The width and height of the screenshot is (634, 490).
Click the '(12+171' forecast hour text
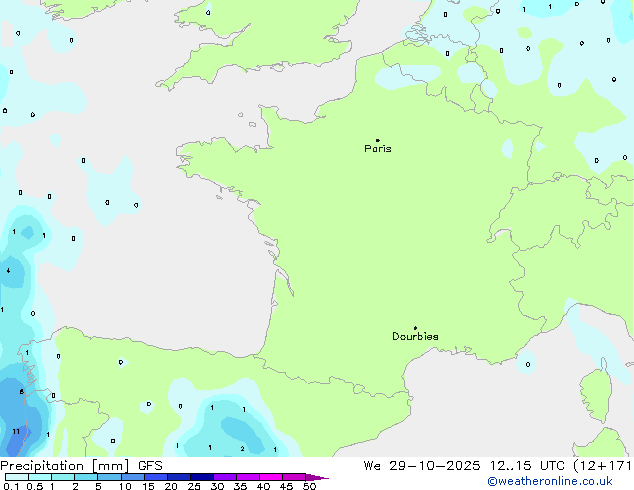pyautogui.click(x=602, y=466)
